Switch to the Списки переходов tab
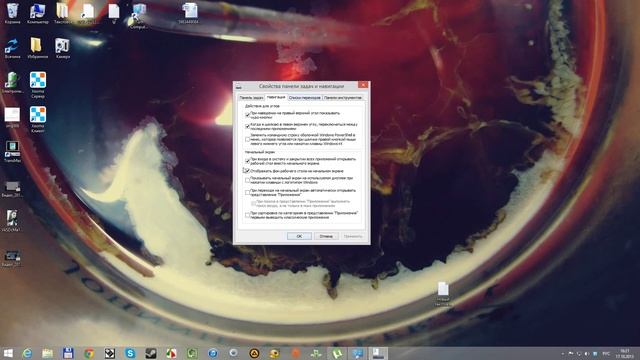The width and height of the screenshot is (640, 360). (x=304, y=98)
